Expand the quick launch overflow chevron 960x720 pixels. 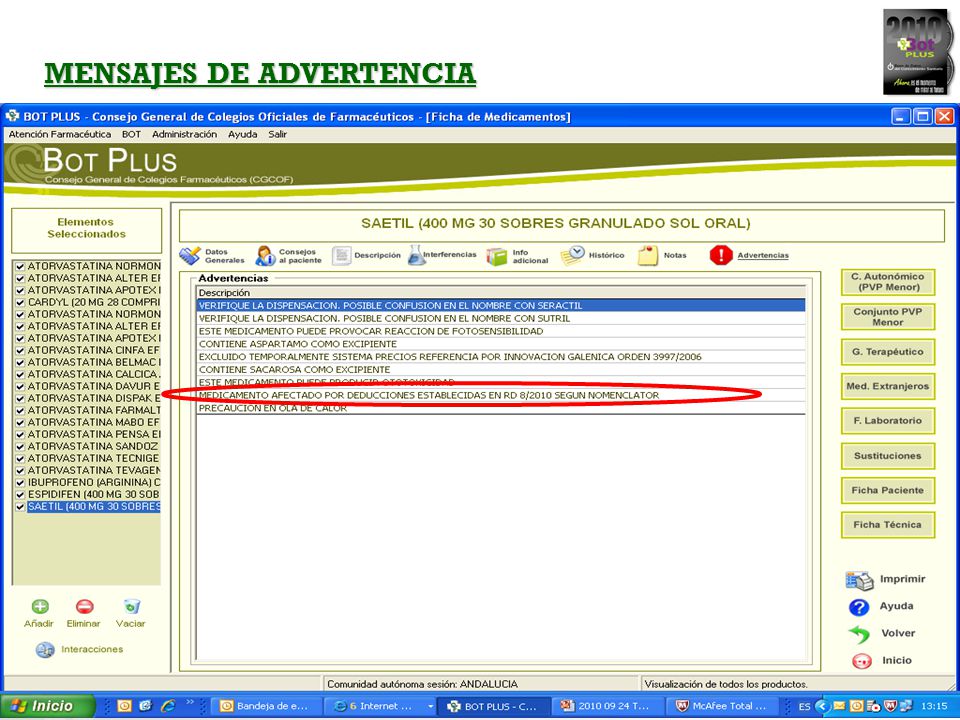click(190, 702)
